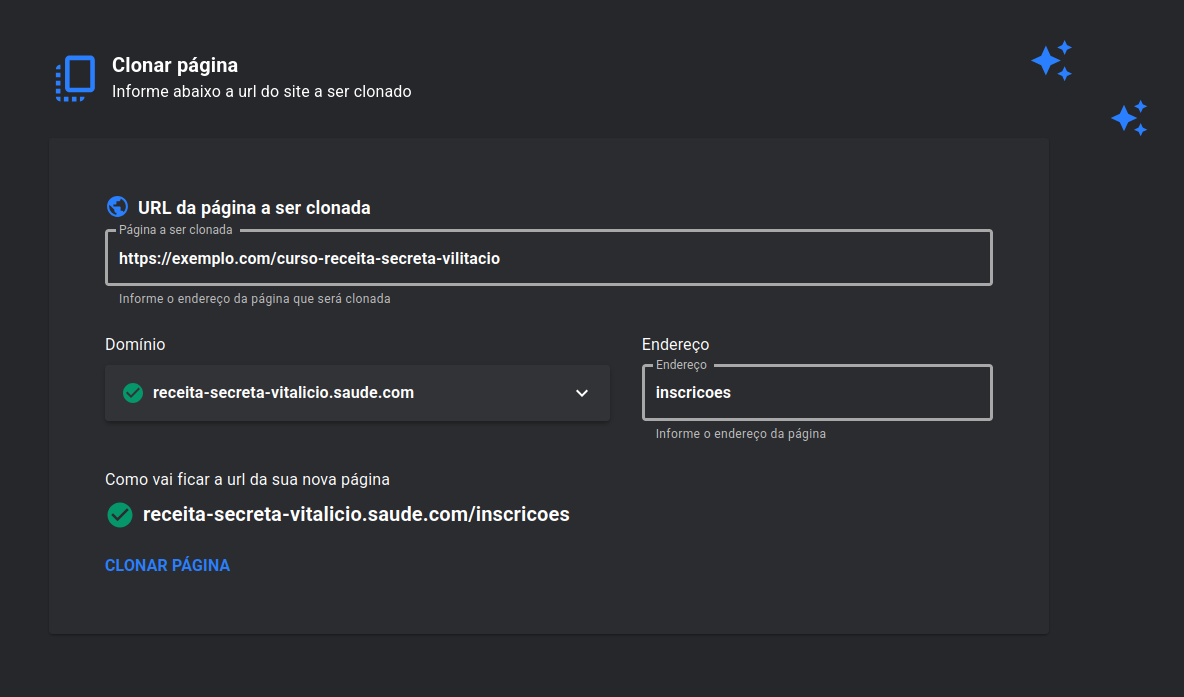This screenshot has width=1184, height=697.
Task: Click helper text 'Informe o endereço da página'
Action: (740, 434)
